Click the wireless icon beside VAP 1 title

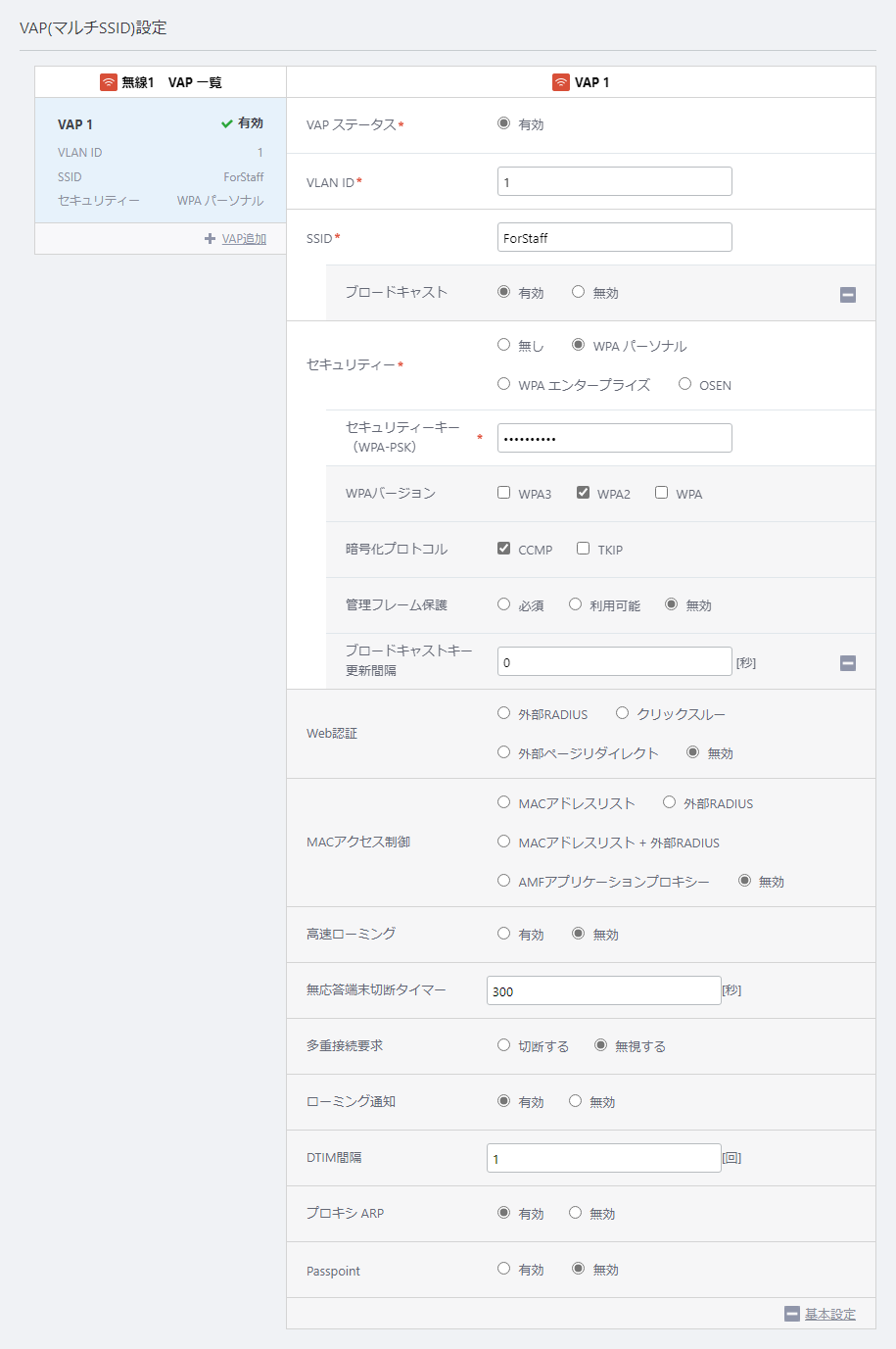click(561, 82)
